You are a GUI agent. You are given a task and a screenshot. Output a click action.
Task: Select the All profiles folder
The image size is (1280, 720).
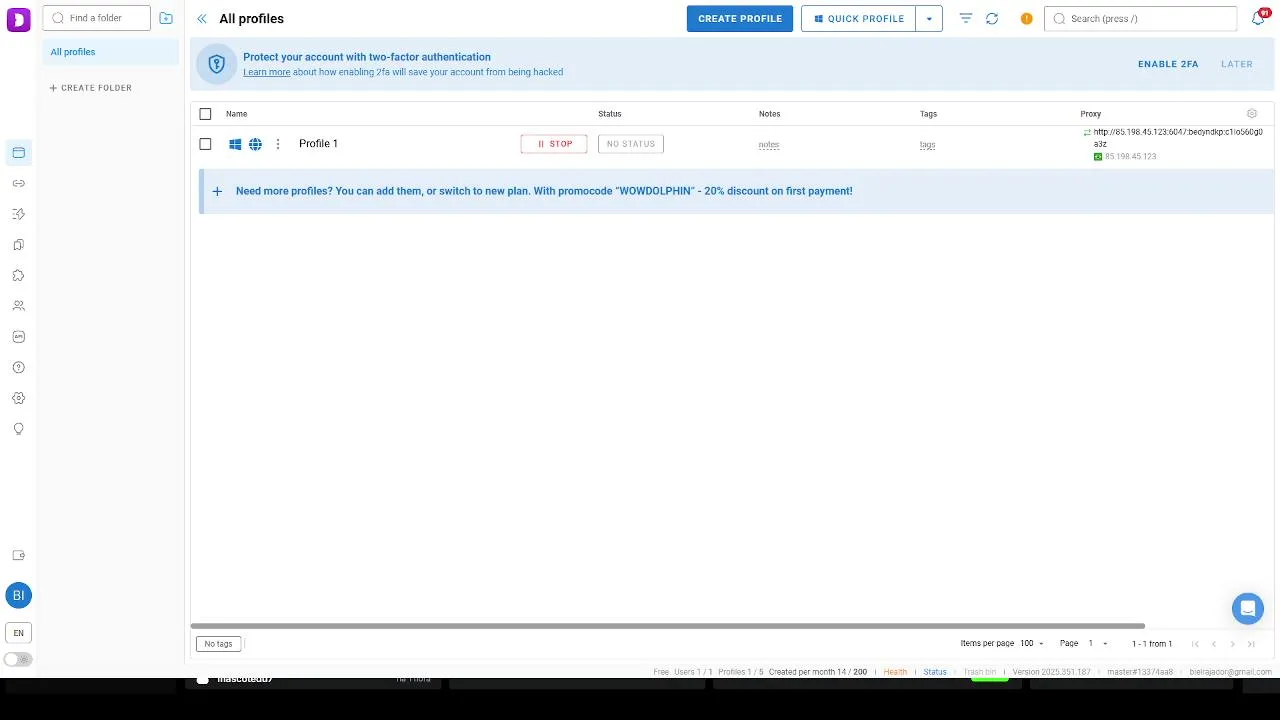110,52
